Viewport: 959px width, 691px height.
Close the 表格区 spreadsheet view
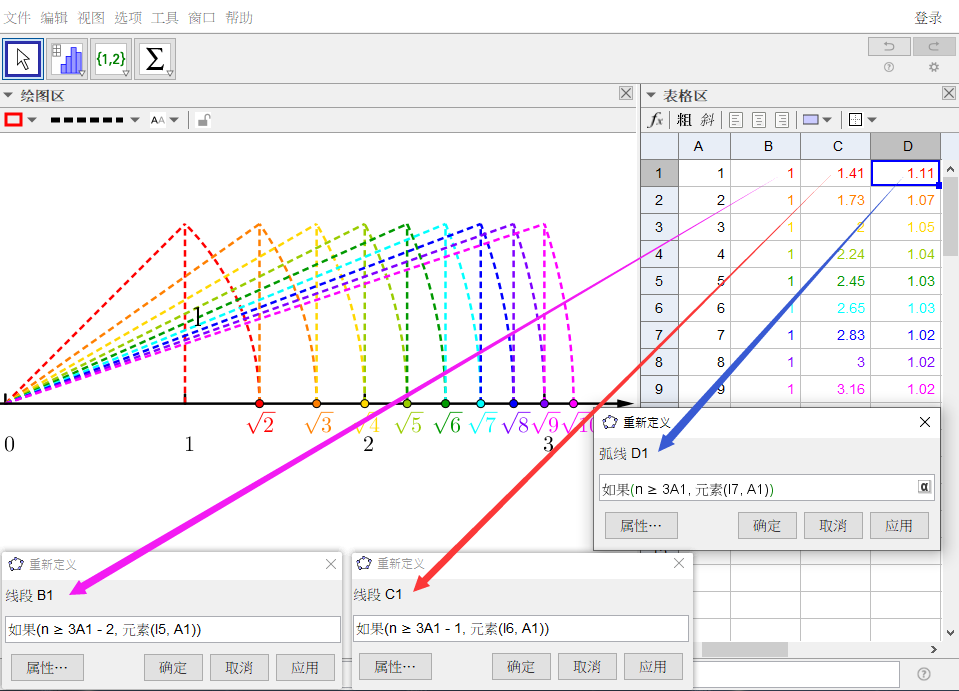pyautogui.click(x=949, y=93)
